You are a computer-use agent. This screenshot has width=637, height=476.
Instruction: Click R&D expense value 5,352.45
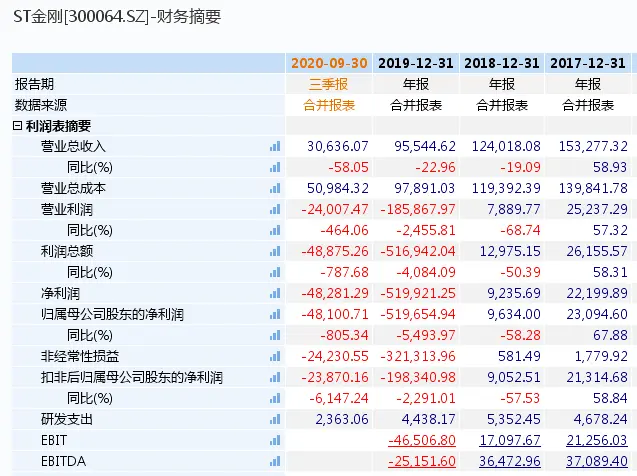(514, 419)
